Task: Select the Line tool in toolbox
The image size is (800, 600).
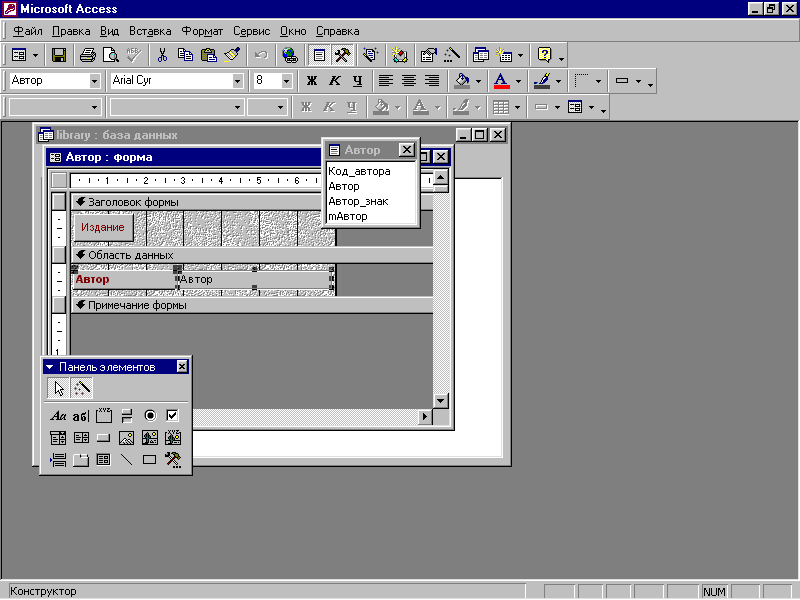Action: point(127,460)
